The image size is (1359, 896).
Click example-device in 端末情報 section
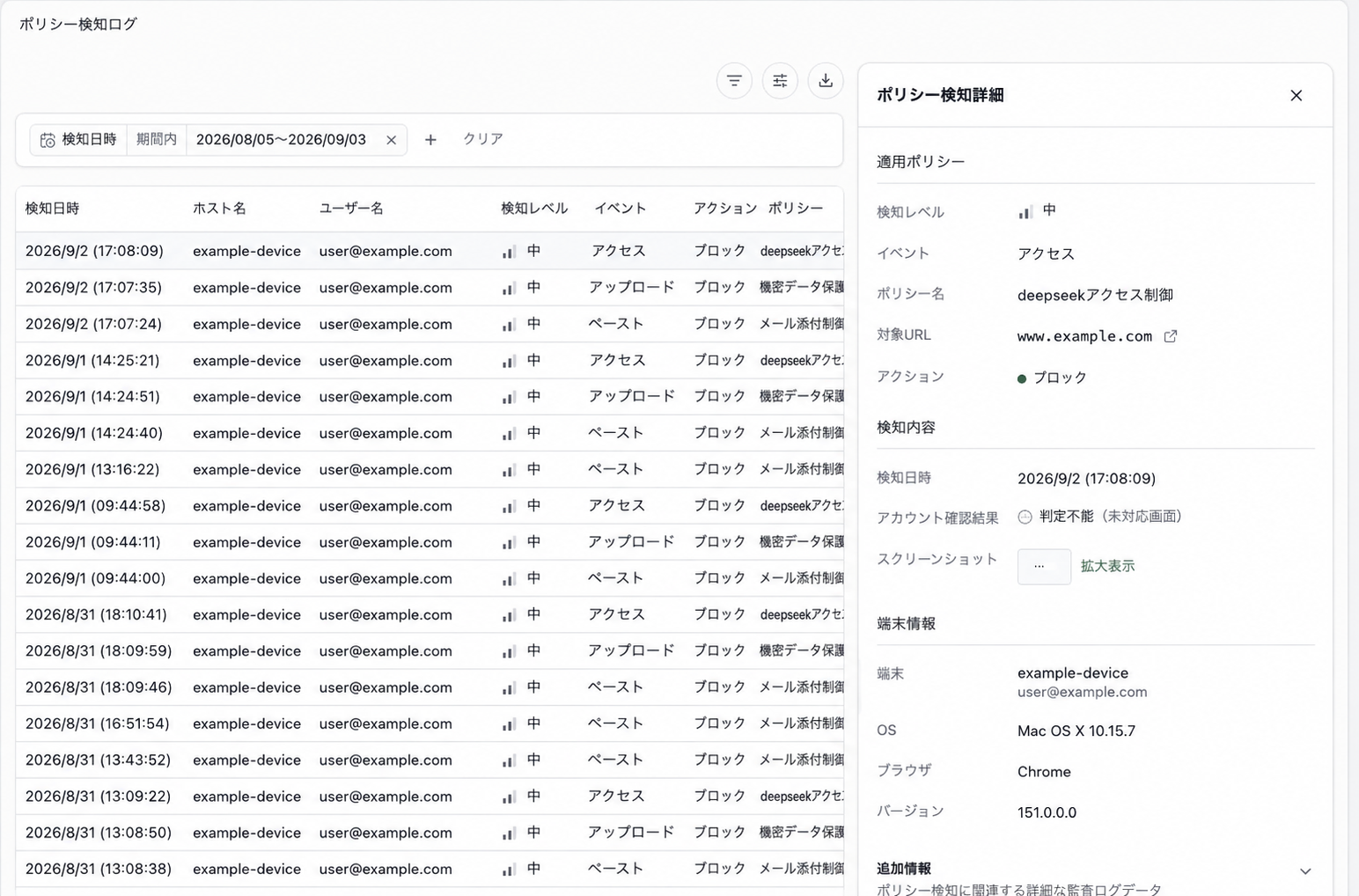[x=1073, y=673]
